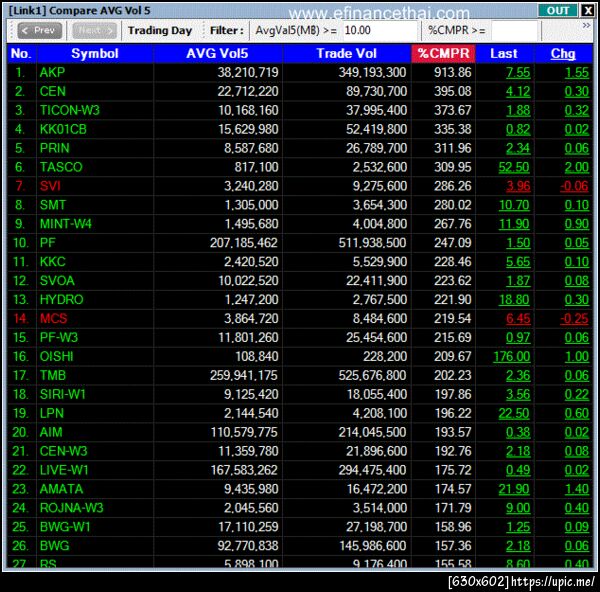Click AIM trade volume 214,045,500
Screen dimensions: 600x592
tap(372, 432)
